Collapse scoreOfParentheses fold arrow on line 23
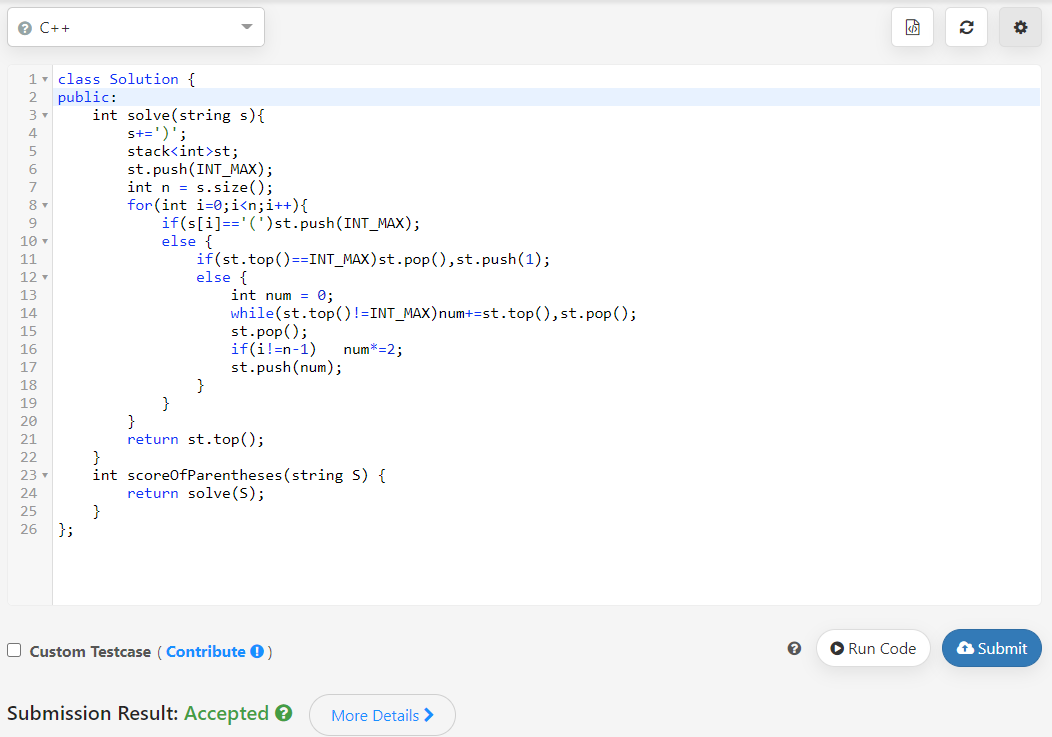This screenshot has width=1052, height=737. [x=45, y=475]
